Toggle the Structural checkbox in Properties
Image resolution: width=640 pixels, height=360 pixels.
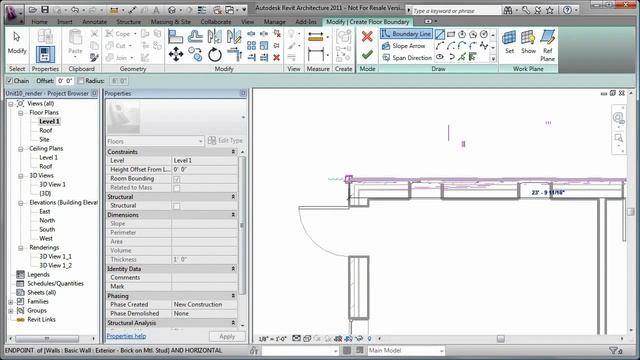(177, 206)
